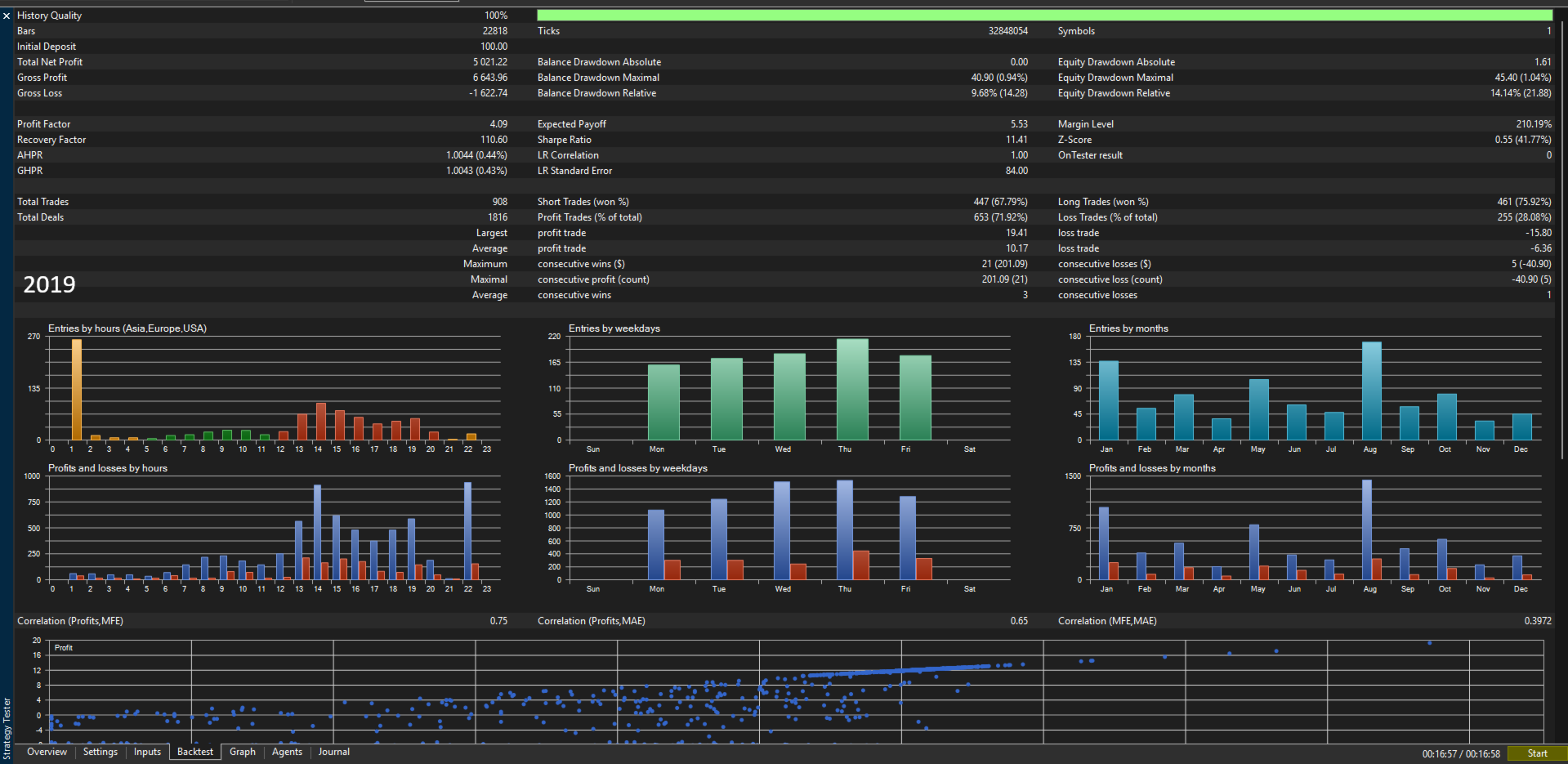This screenshot has height=764, width=1568.
Task: Click the Start button
Action: (x=1537, y=753)
